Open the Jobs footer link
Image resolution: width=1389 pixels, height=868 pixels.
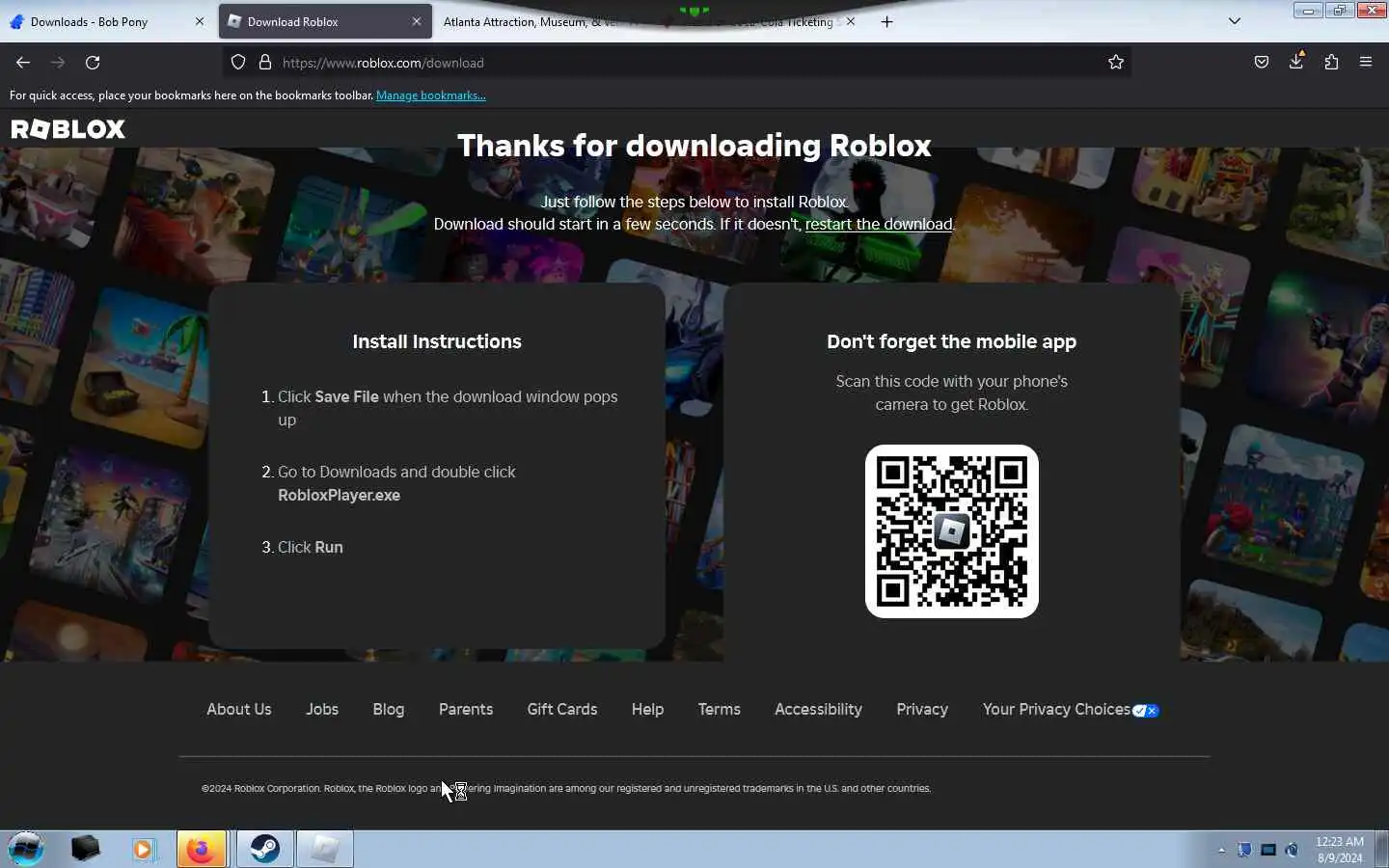322,709
